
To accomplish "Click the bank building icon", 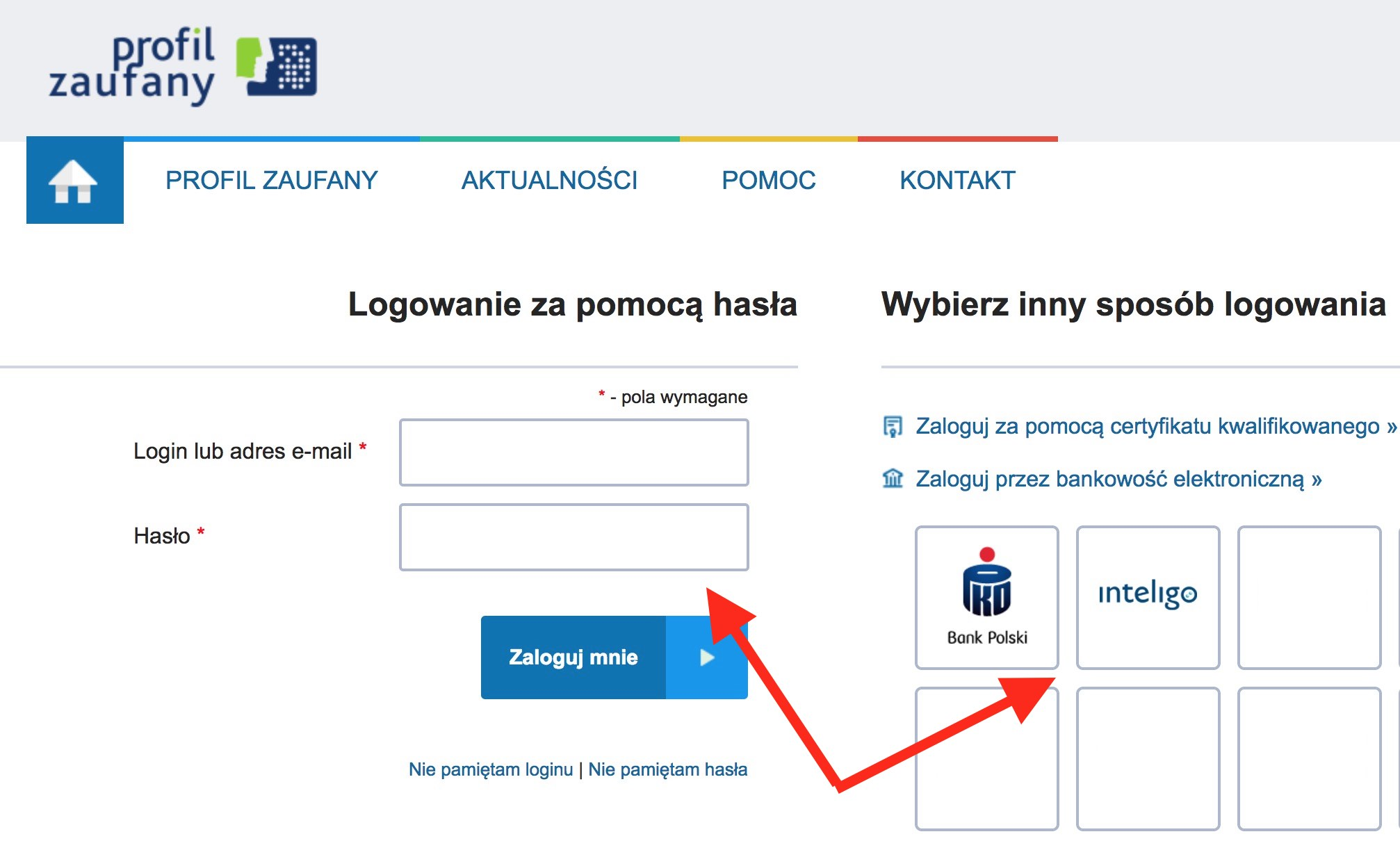I will pos(893,478).
